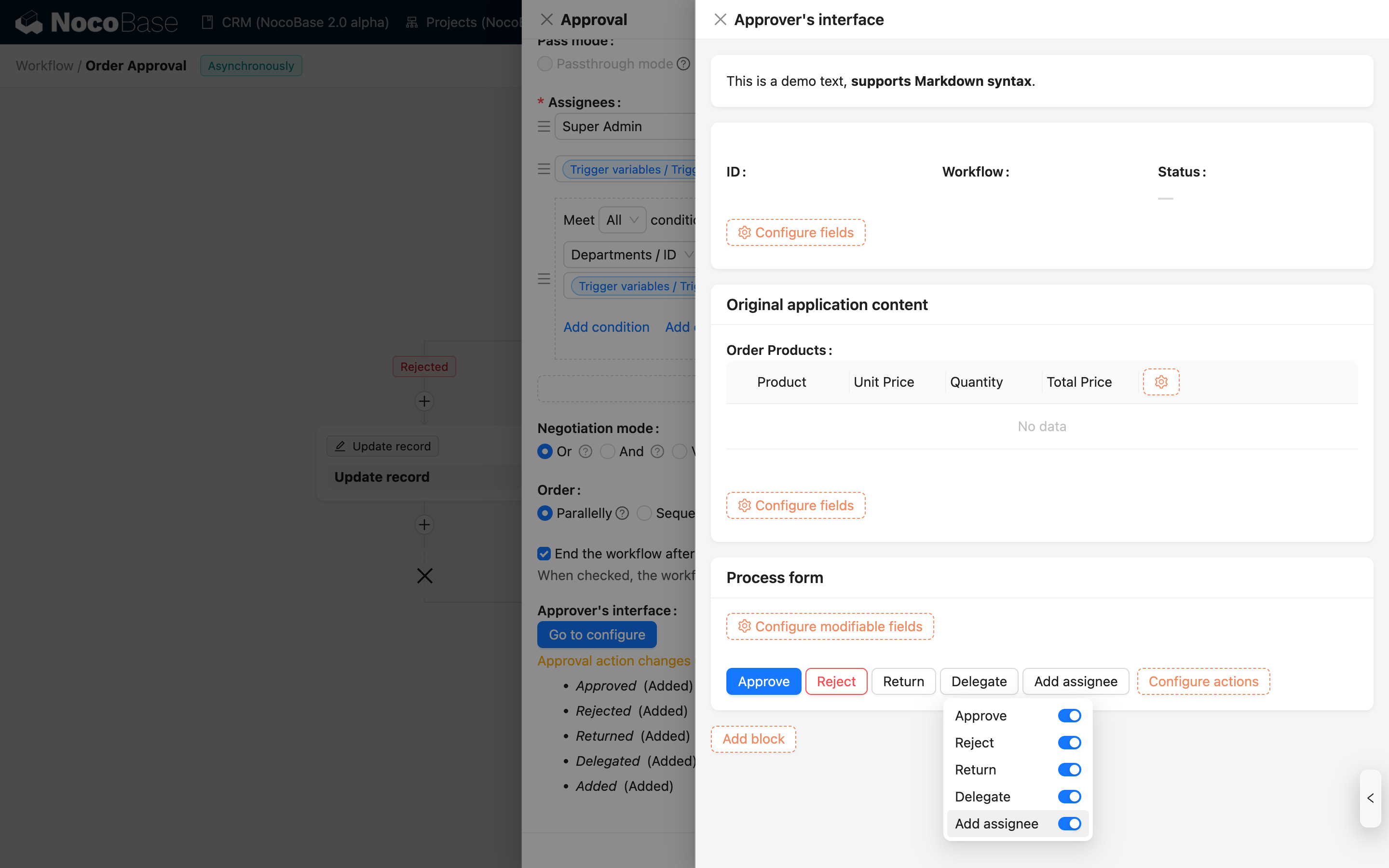Click the drag handle beside Super Admin

click(544, 126)
